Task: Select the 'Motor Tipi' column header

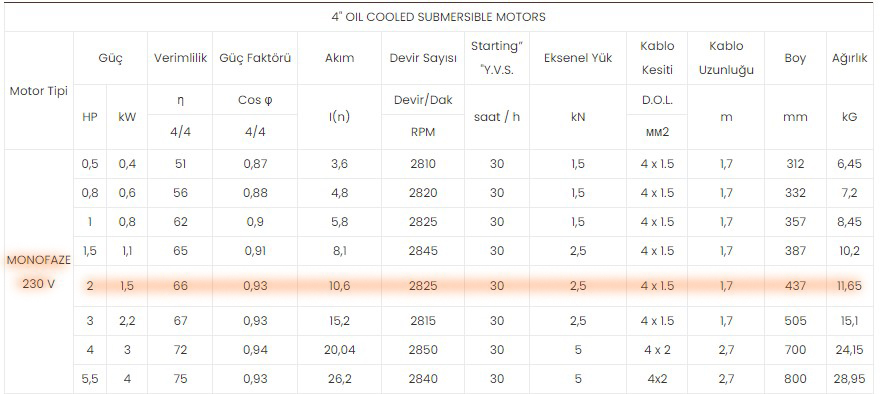Action: pyautogui.click(x=39, y=91)
